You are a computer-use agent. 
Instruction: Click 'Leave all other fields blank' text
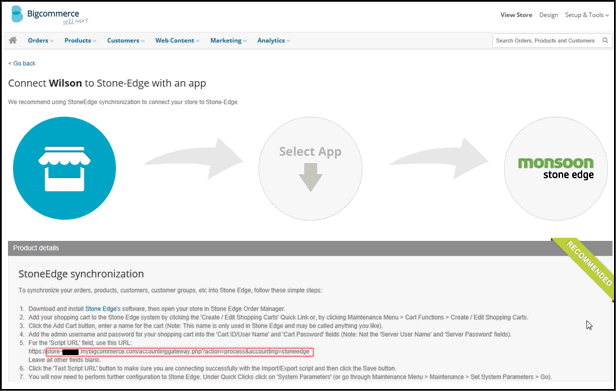[64, 360]
